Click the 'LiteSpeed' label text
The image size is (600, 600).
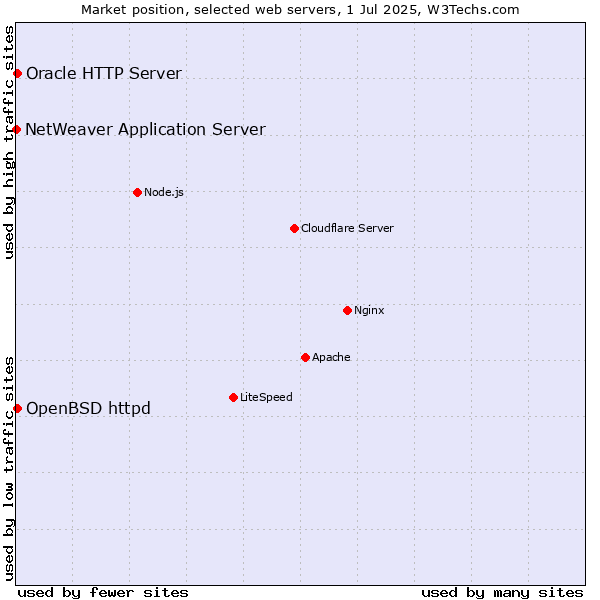pyautogui.click(x=266, y=397)
